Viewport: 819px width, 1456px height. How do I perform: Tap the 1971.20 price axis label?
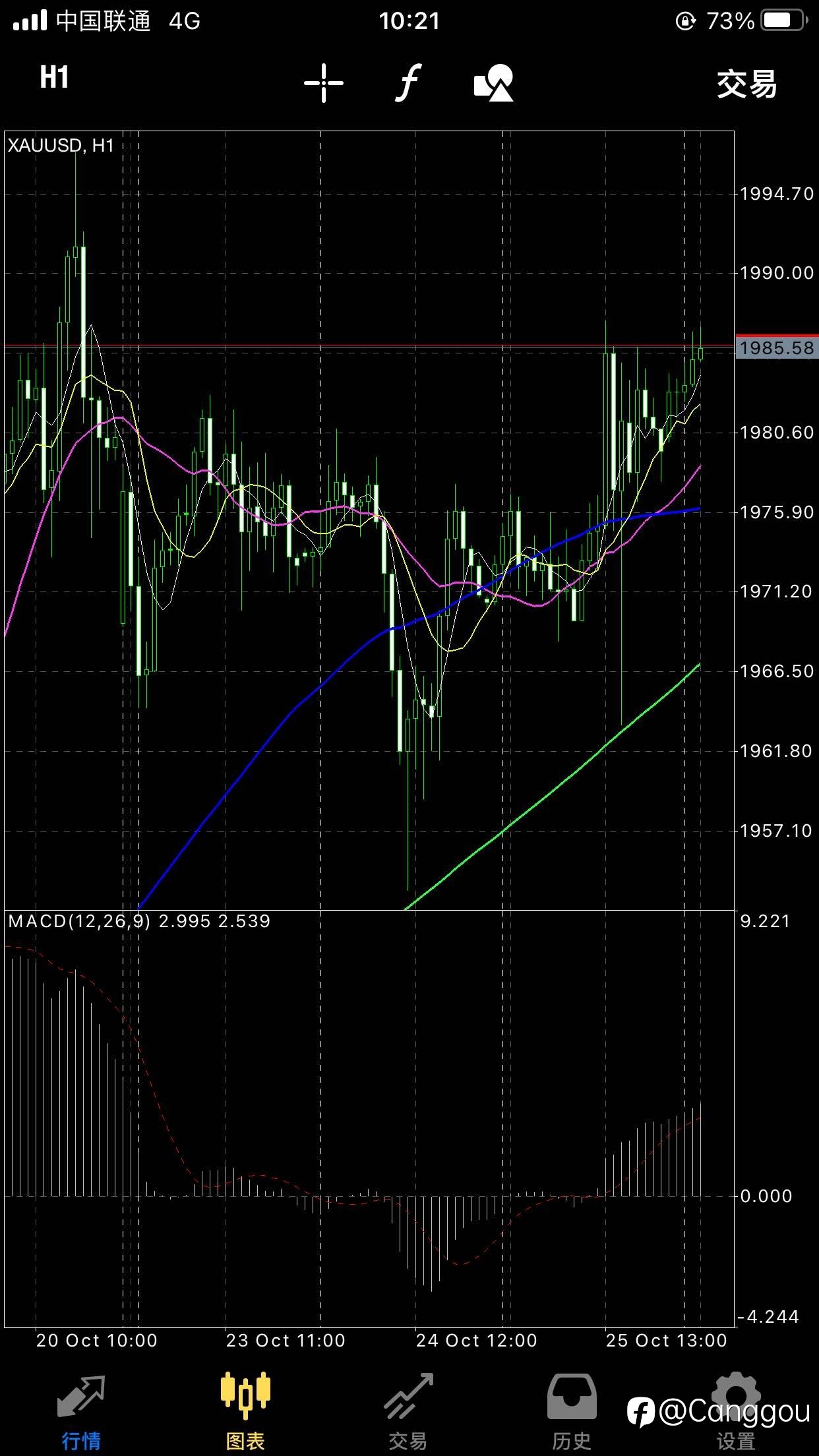coord(777,591)
